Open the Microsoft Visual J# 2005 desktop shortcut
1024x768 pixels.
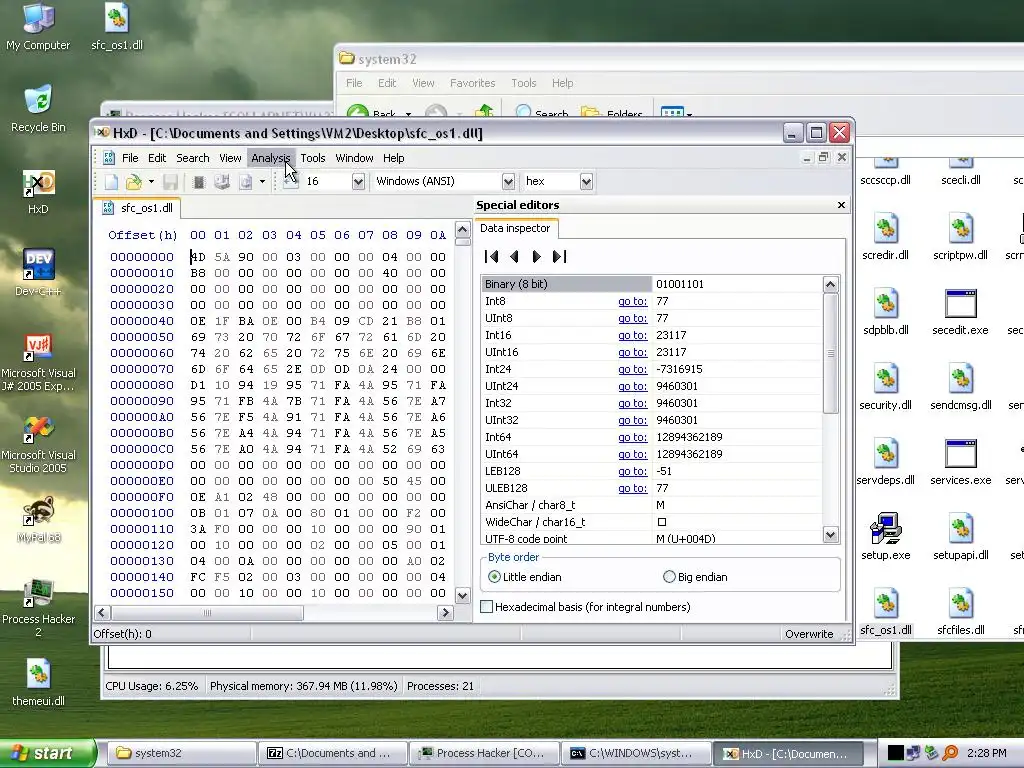[x=38, y=363]
